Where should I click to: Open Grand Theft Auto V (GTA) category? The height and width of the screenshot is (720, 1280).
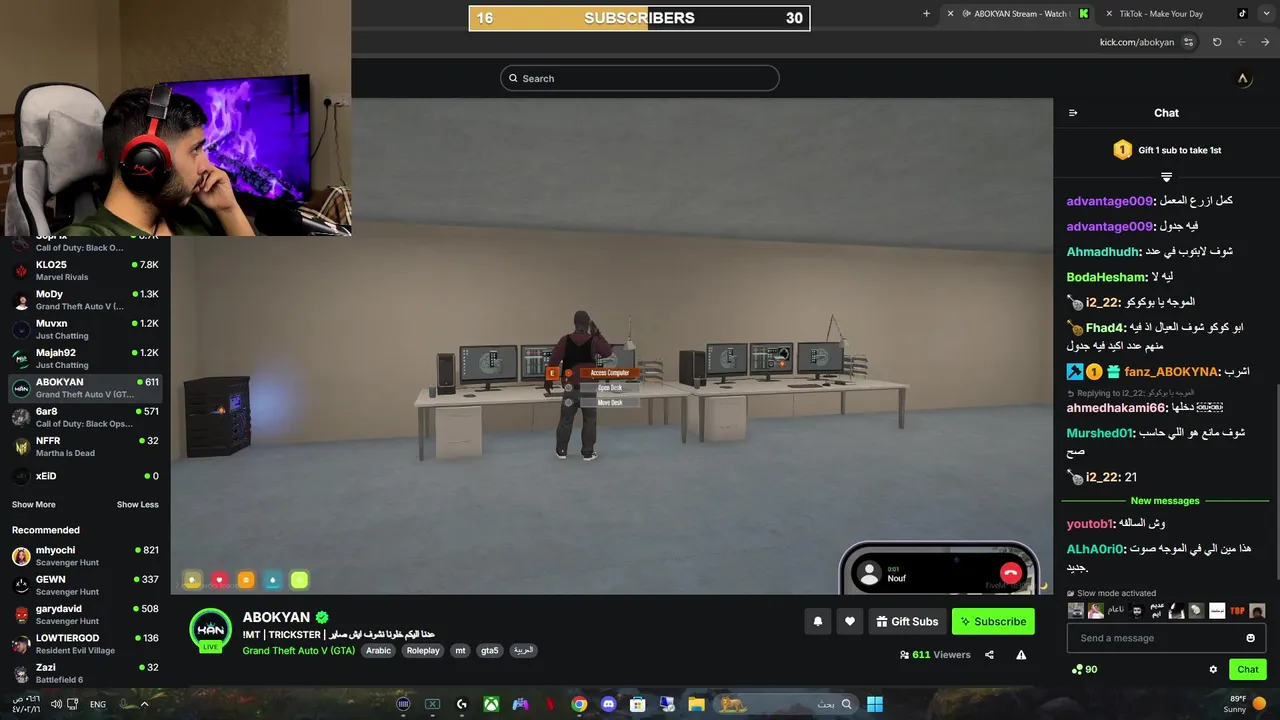click(x=298, y=650)
